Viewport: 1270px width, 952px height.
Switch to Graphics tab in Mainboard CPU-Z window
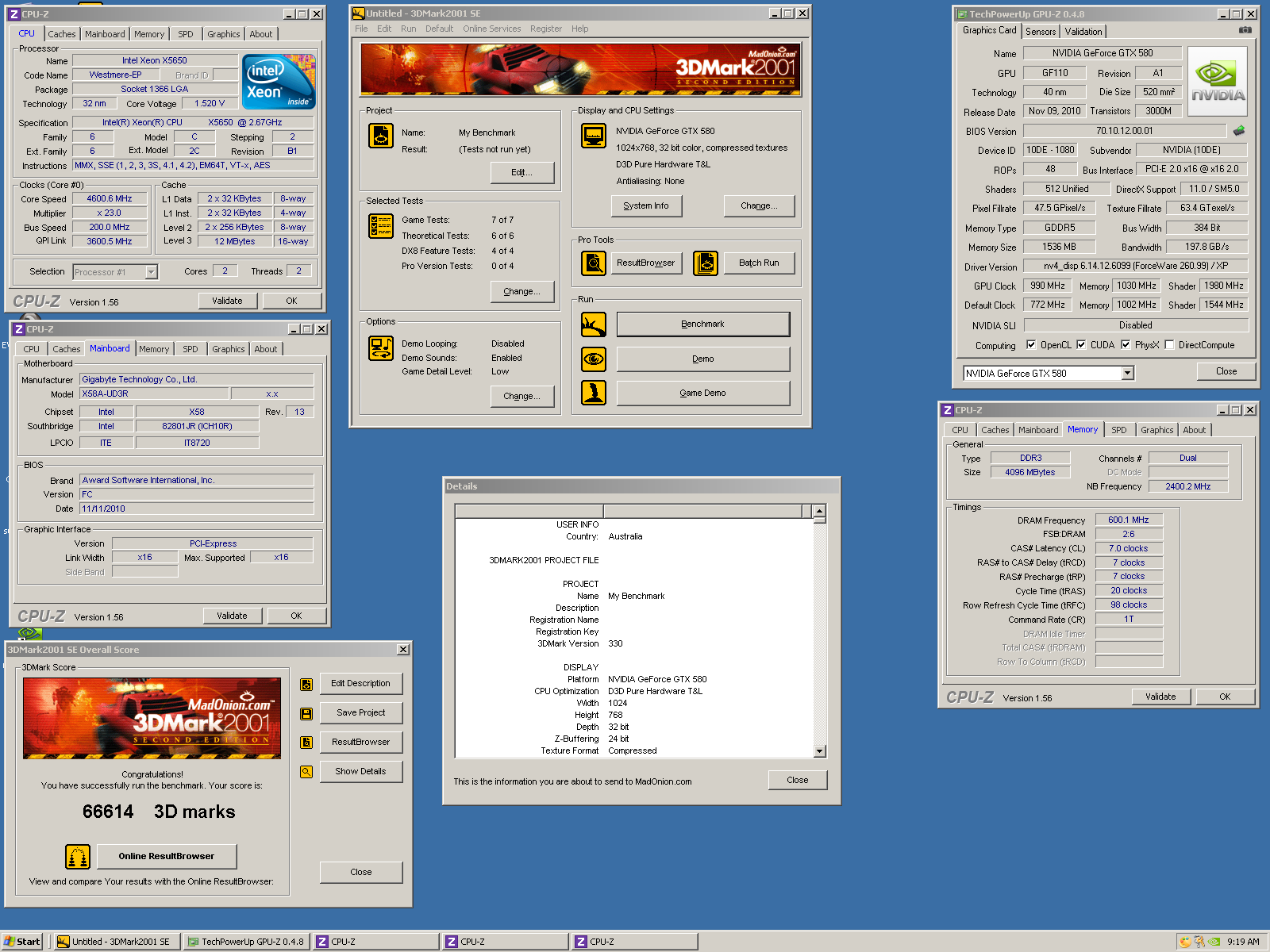tap(229, 349)
